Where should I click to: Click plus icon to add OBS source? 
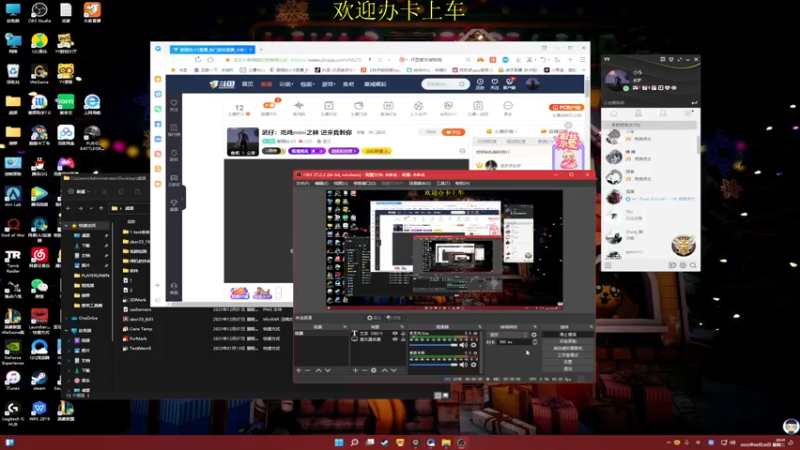355,370
